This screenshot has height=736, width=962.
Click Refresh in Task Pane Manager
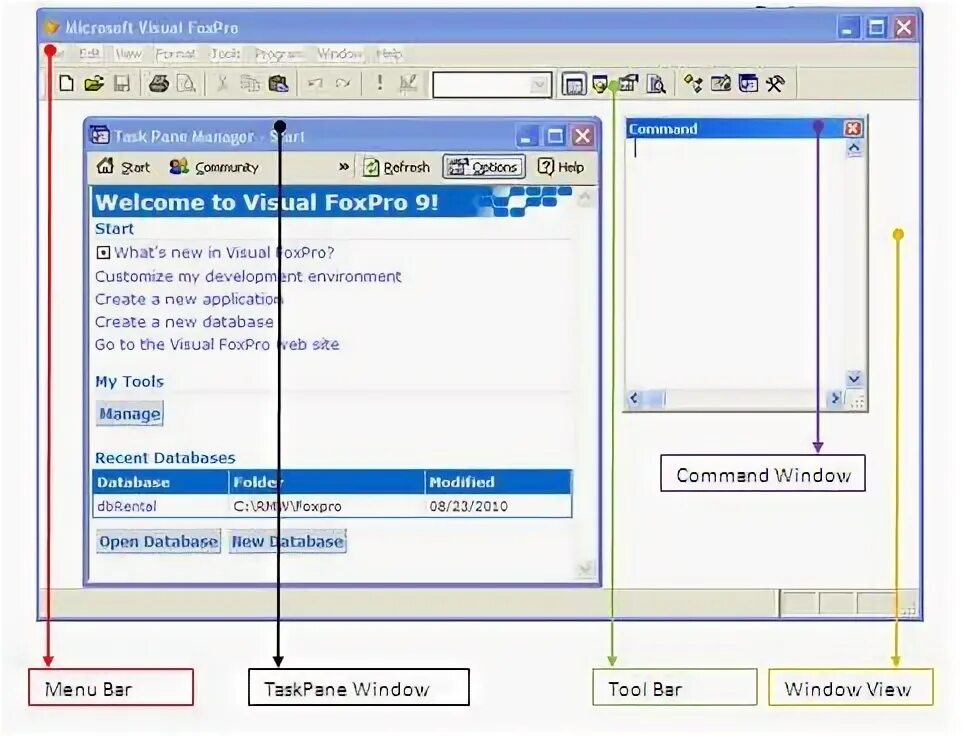point(396,167)
